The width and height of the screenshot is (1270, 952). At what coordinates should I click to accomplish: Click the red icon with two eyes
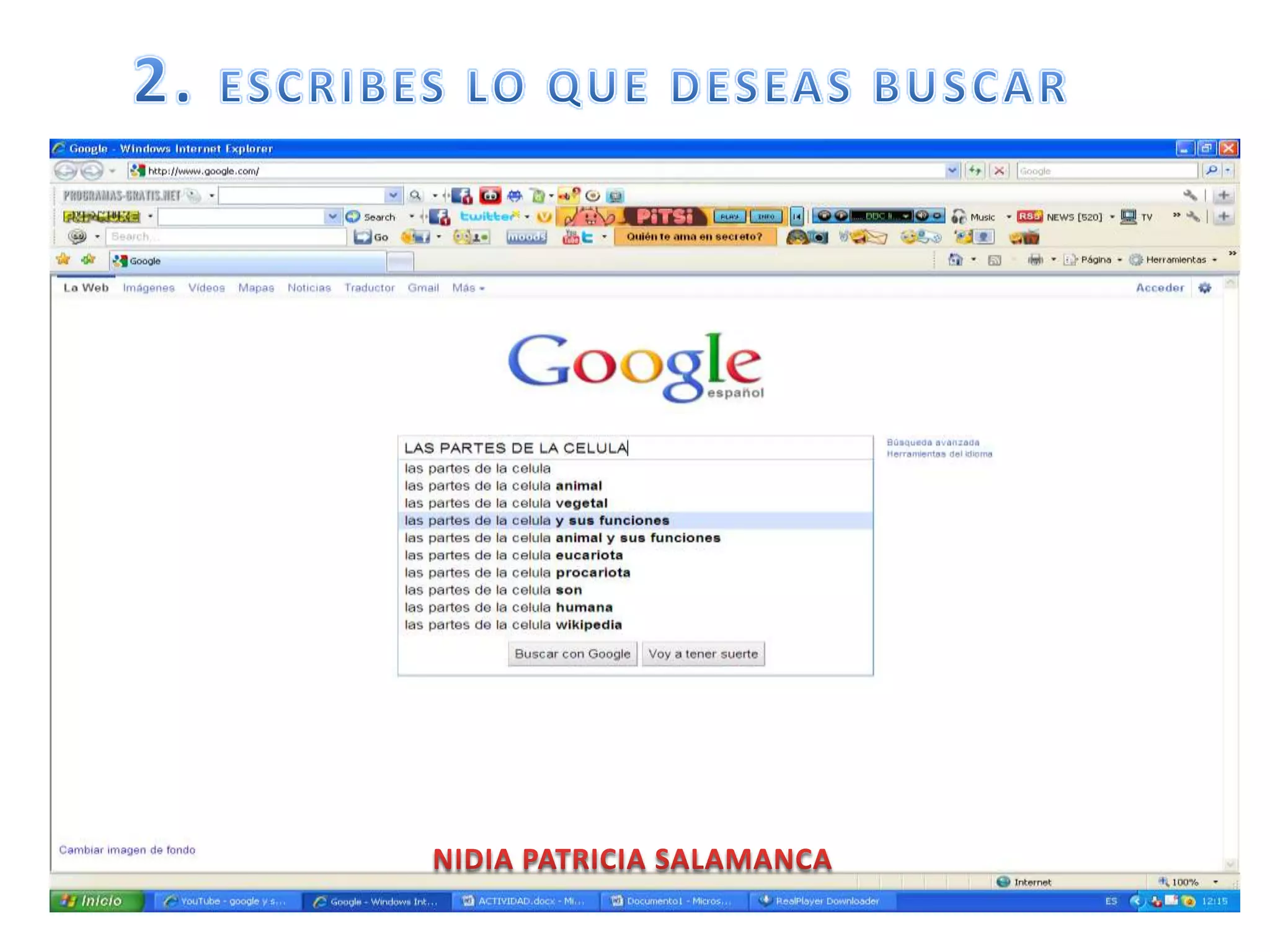490,196
